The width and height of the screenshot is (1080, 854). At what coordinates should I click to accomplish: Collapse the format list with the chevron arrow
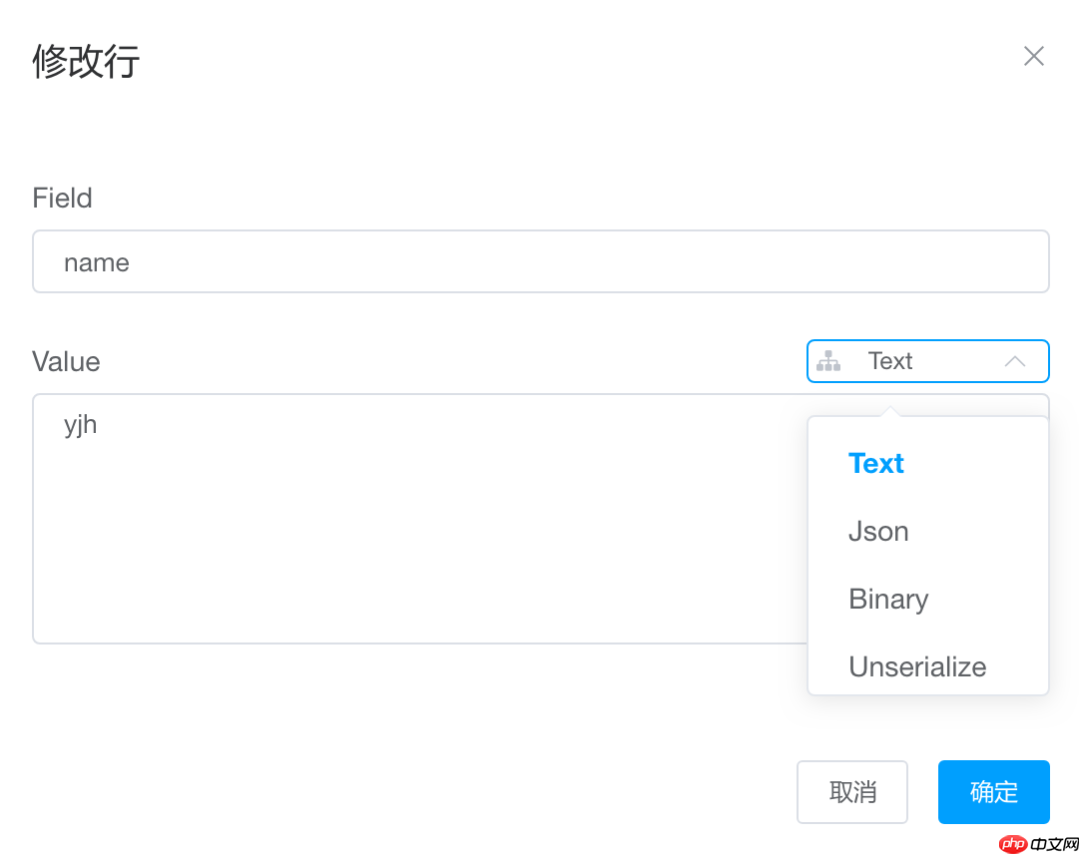click(1014, 361)
